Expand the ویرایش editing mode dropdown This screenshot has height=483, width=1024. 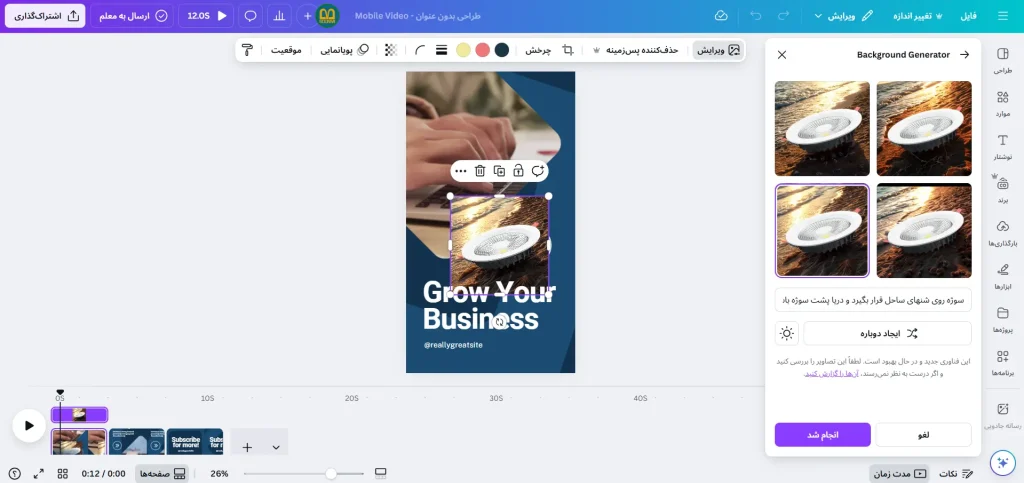click(843, 16)
